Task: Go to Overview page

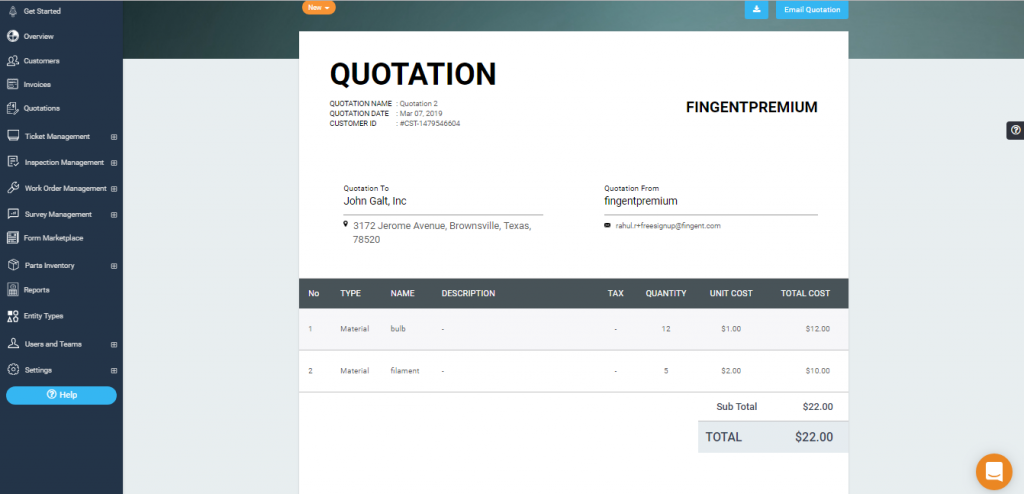Action: [39, 37]
